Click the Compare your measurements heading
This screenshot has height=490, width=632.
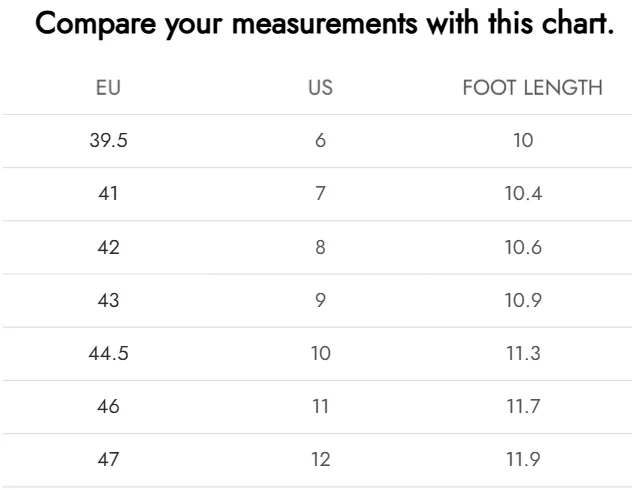tap(324, 23)
